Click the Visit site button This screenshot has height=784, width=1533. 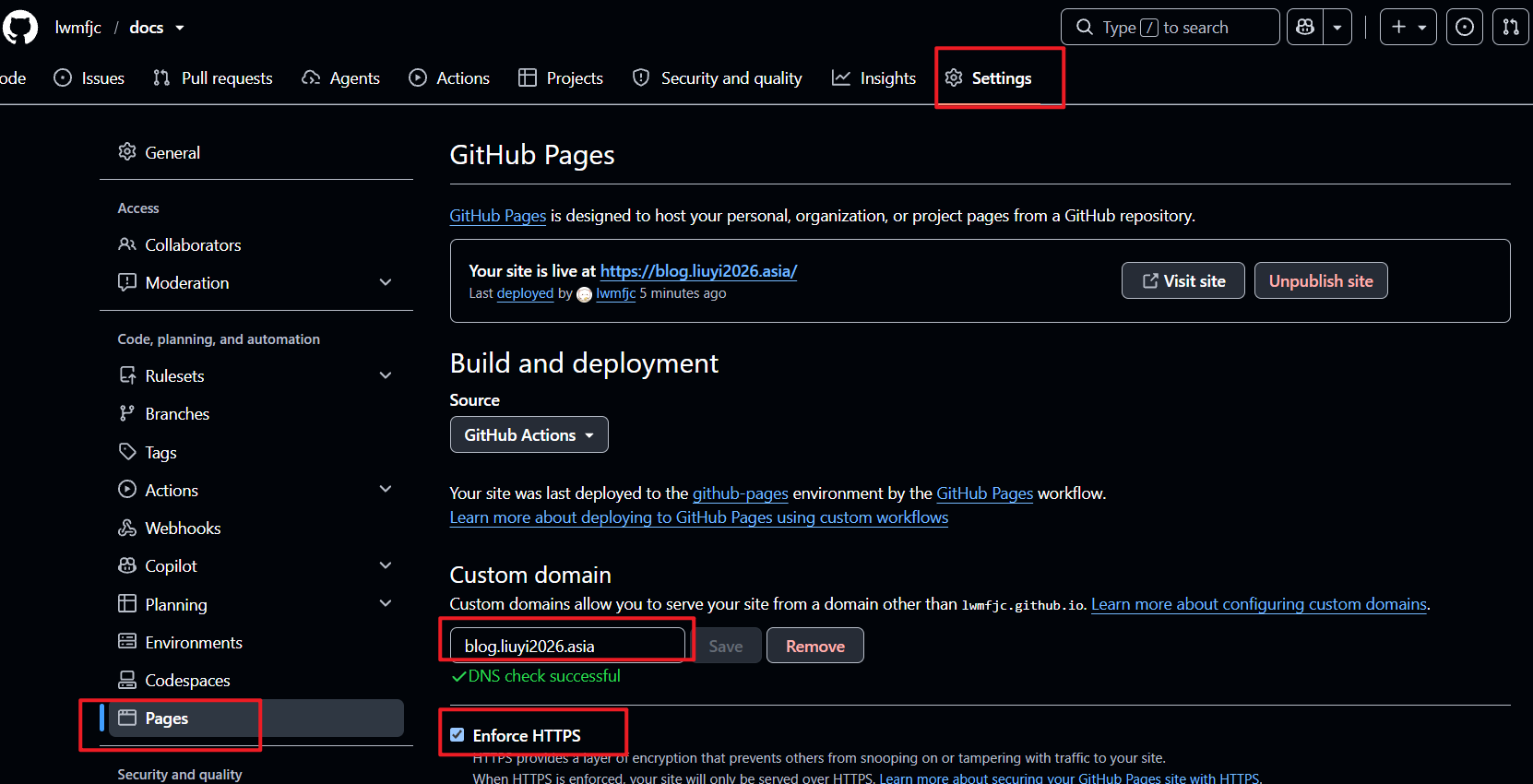1183,281
